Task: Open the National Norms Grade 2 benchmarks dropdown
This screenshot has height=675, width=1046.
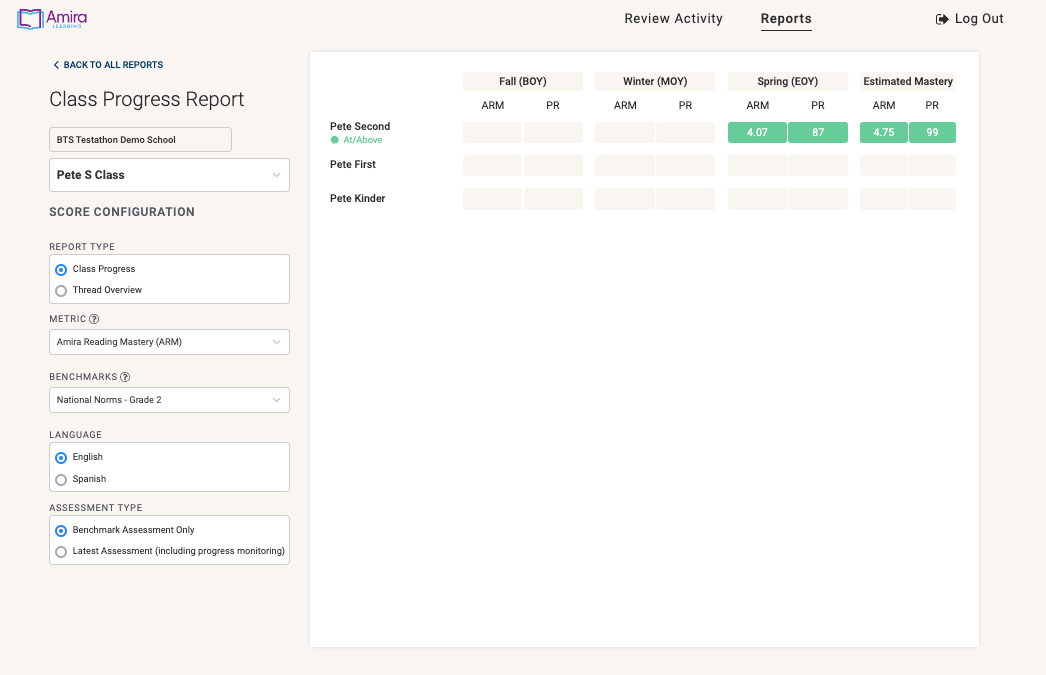Action: pyautogui.click(x=169, y=400)
